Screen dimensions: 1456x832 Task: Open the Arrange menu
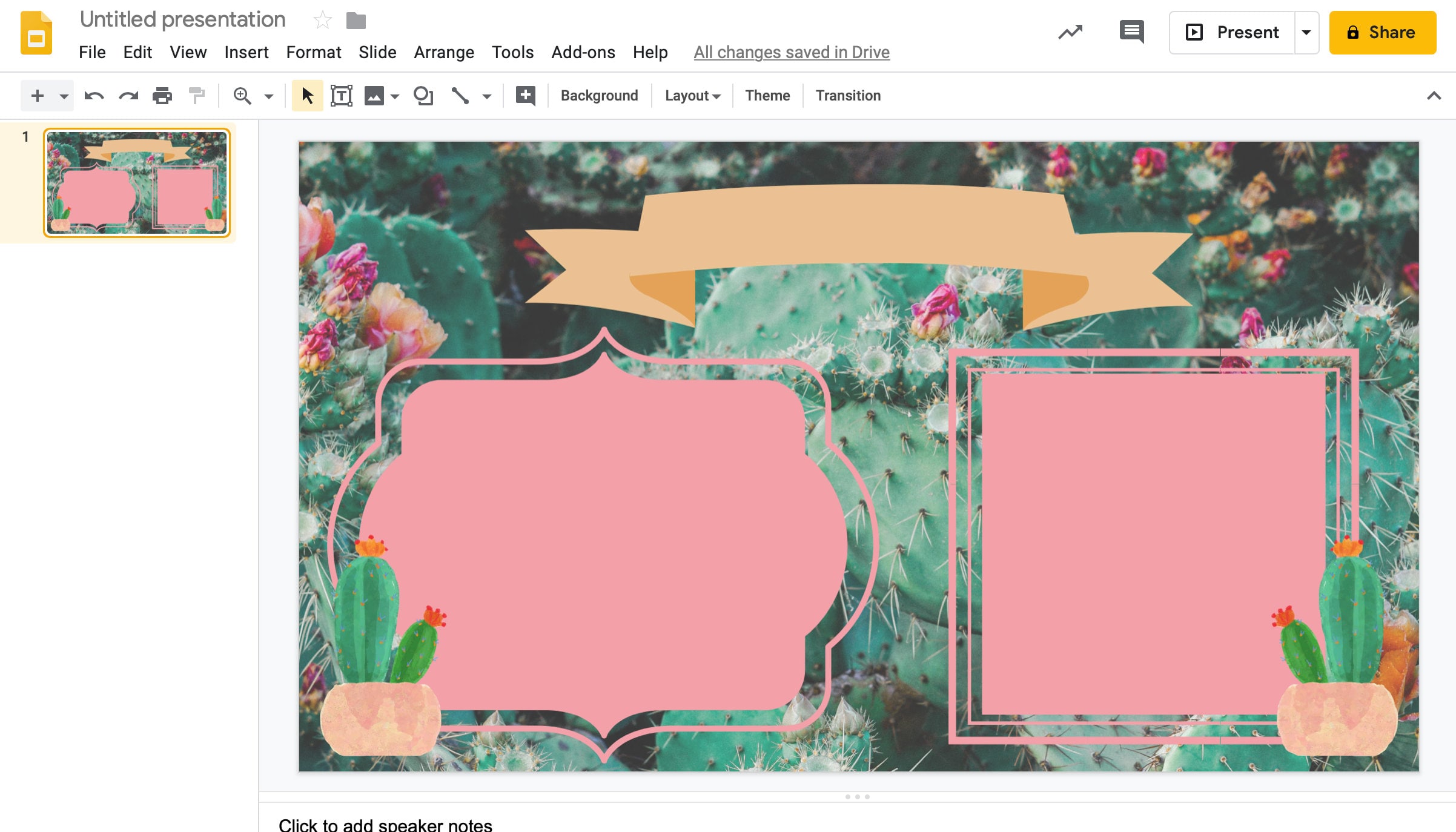pyautogui.click(x=444, y=53)
